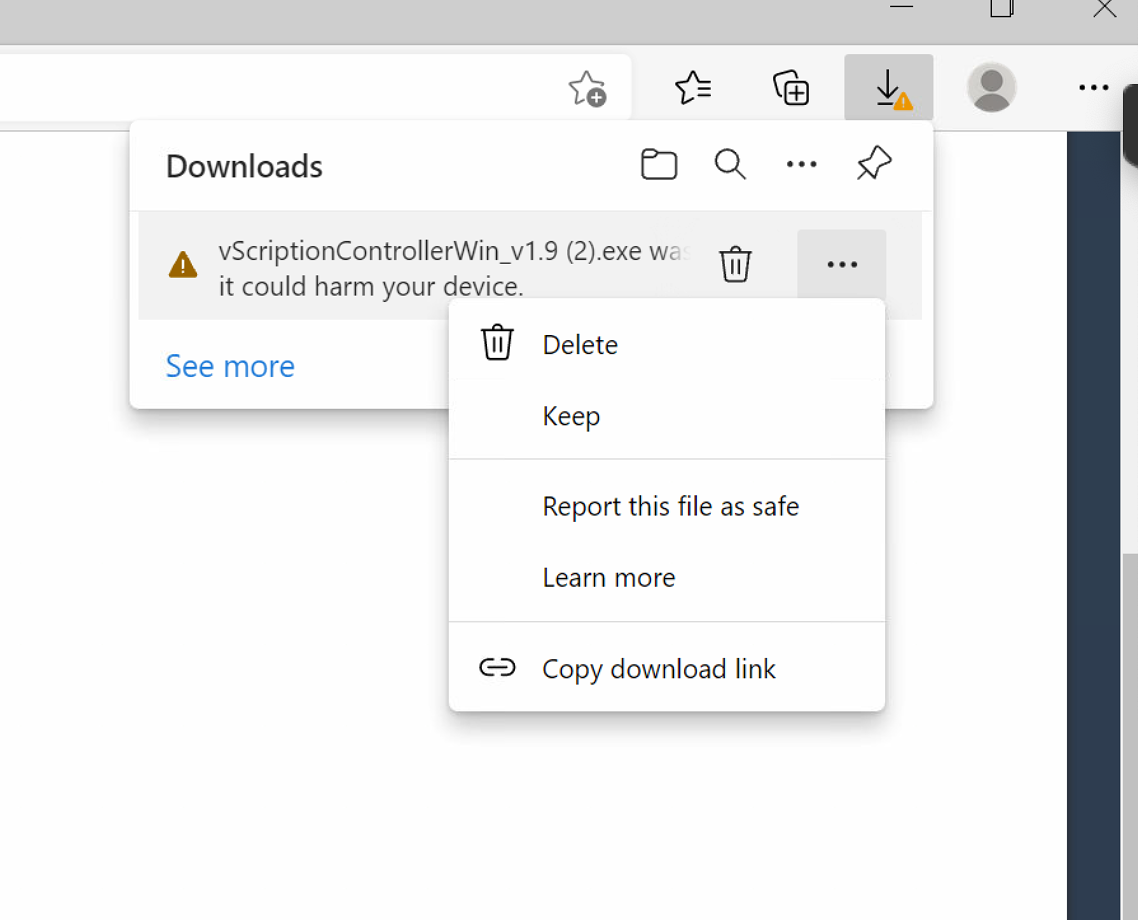
Task: Add this page to favorites star icon
Action: pos(587,89)
